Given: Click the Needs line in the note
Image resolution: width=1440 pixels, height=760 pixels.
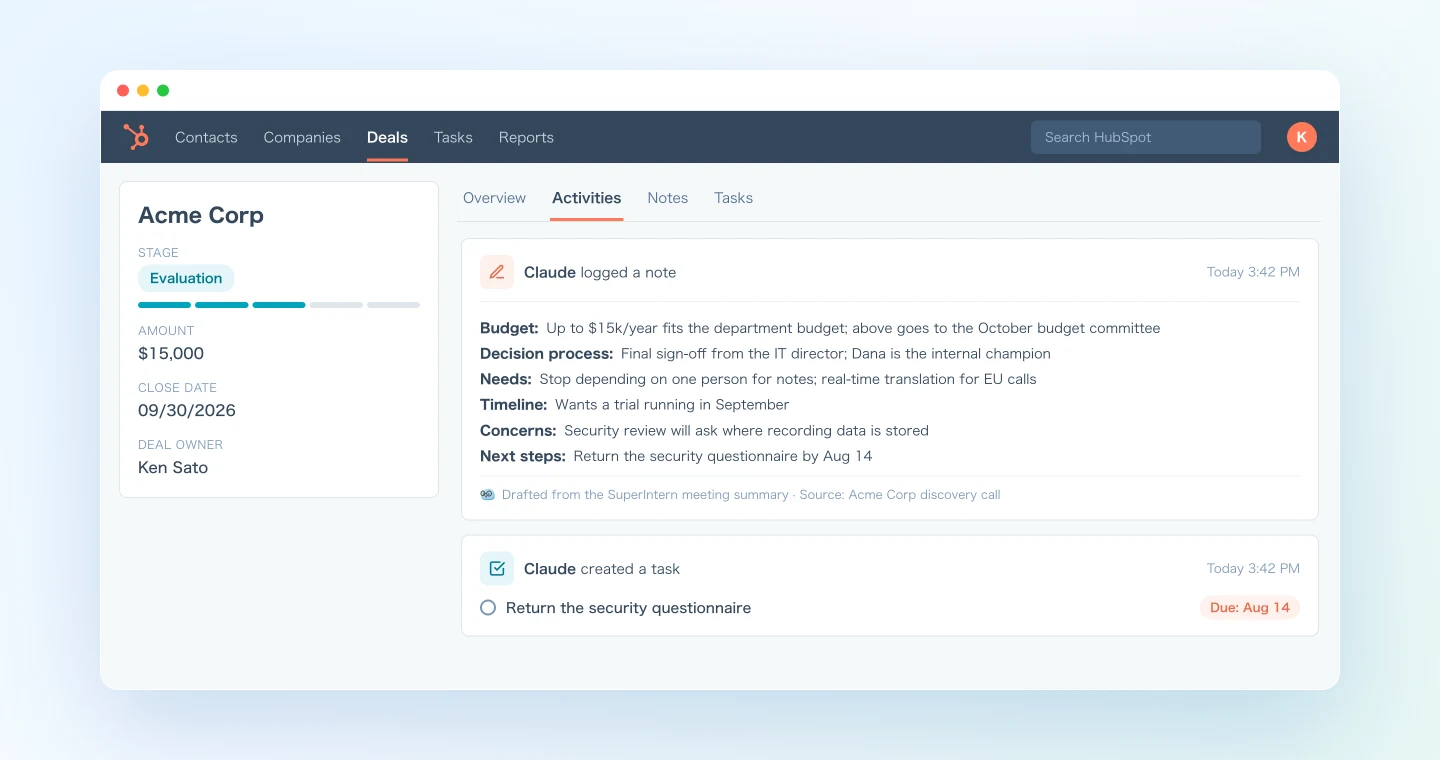Looking at the screenshot, I should coord(758,379).
